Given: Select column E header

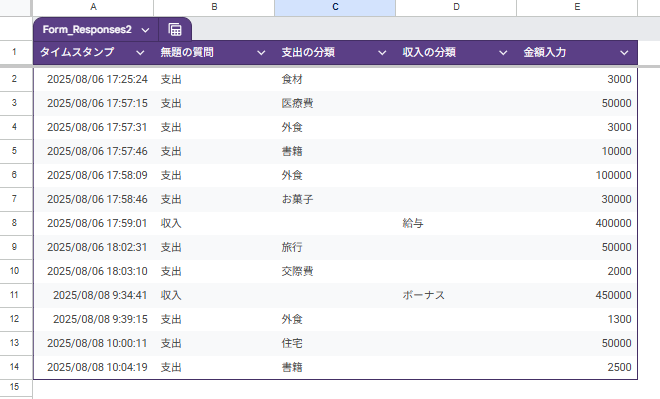Looking at the screenshot, I should click(x=577, y=7).
